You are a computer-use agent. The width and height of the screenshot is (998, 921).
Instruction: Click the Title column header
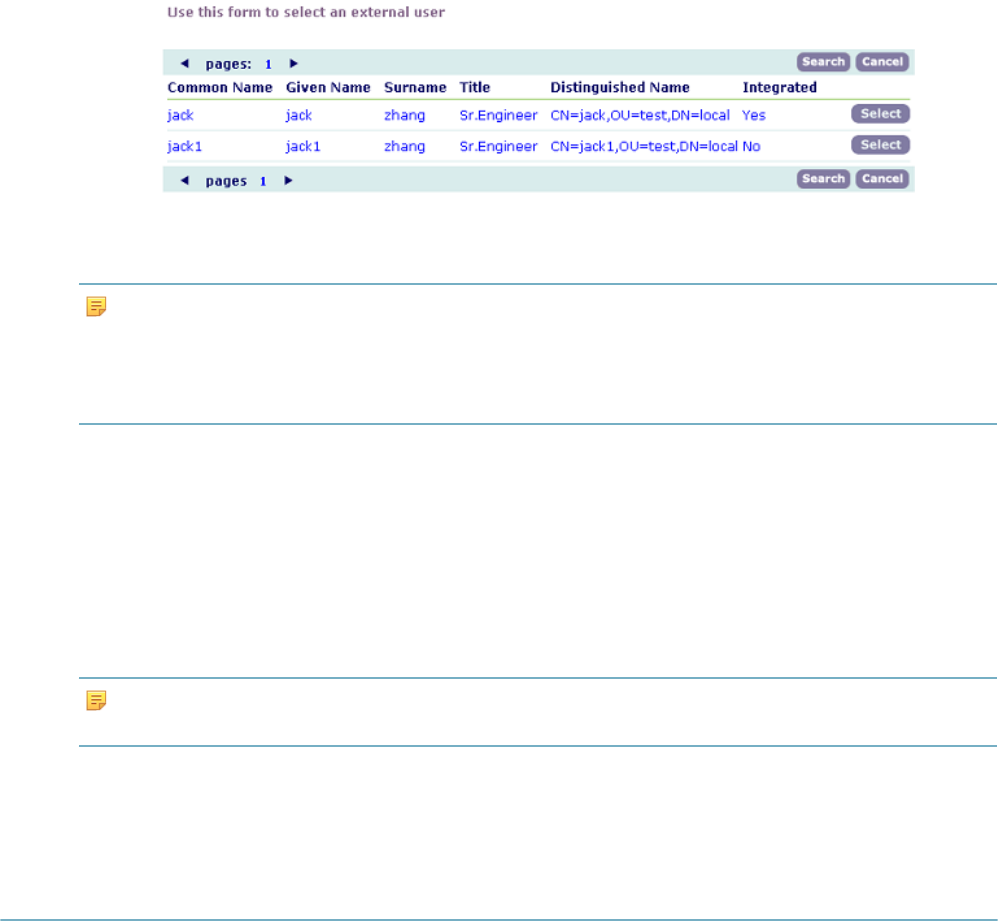(475, 87)
